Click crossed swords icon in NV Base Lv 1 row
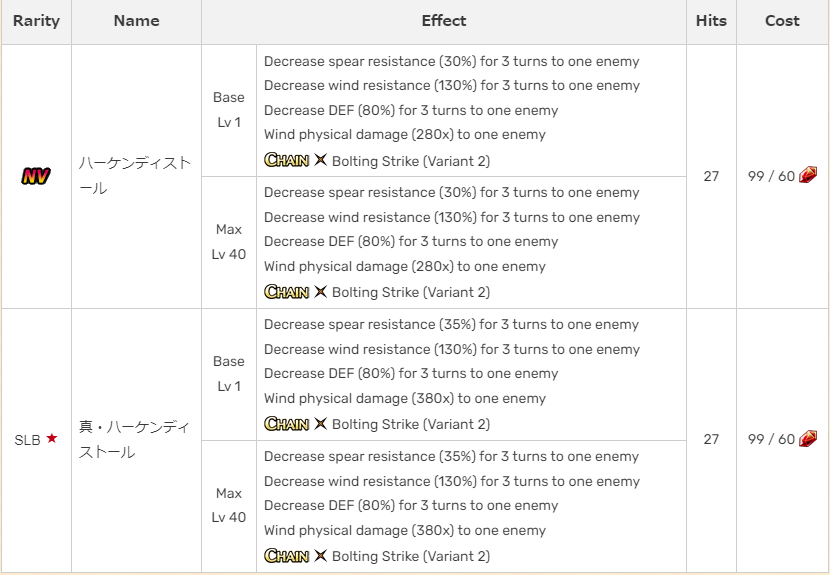830x576 pixels. point(320,160)
